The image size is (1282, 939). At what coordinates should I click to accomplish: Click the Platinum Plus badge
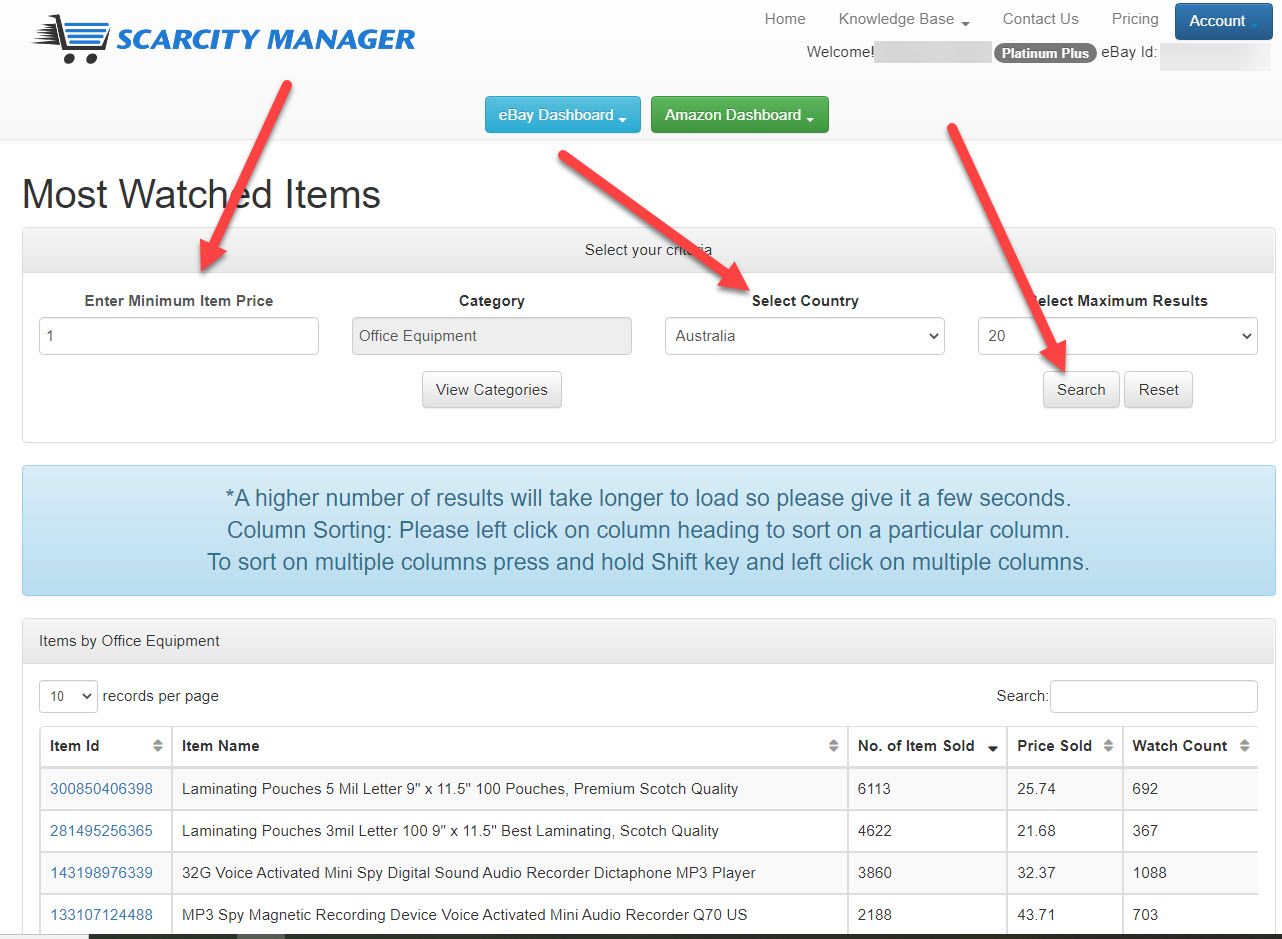1045,53
